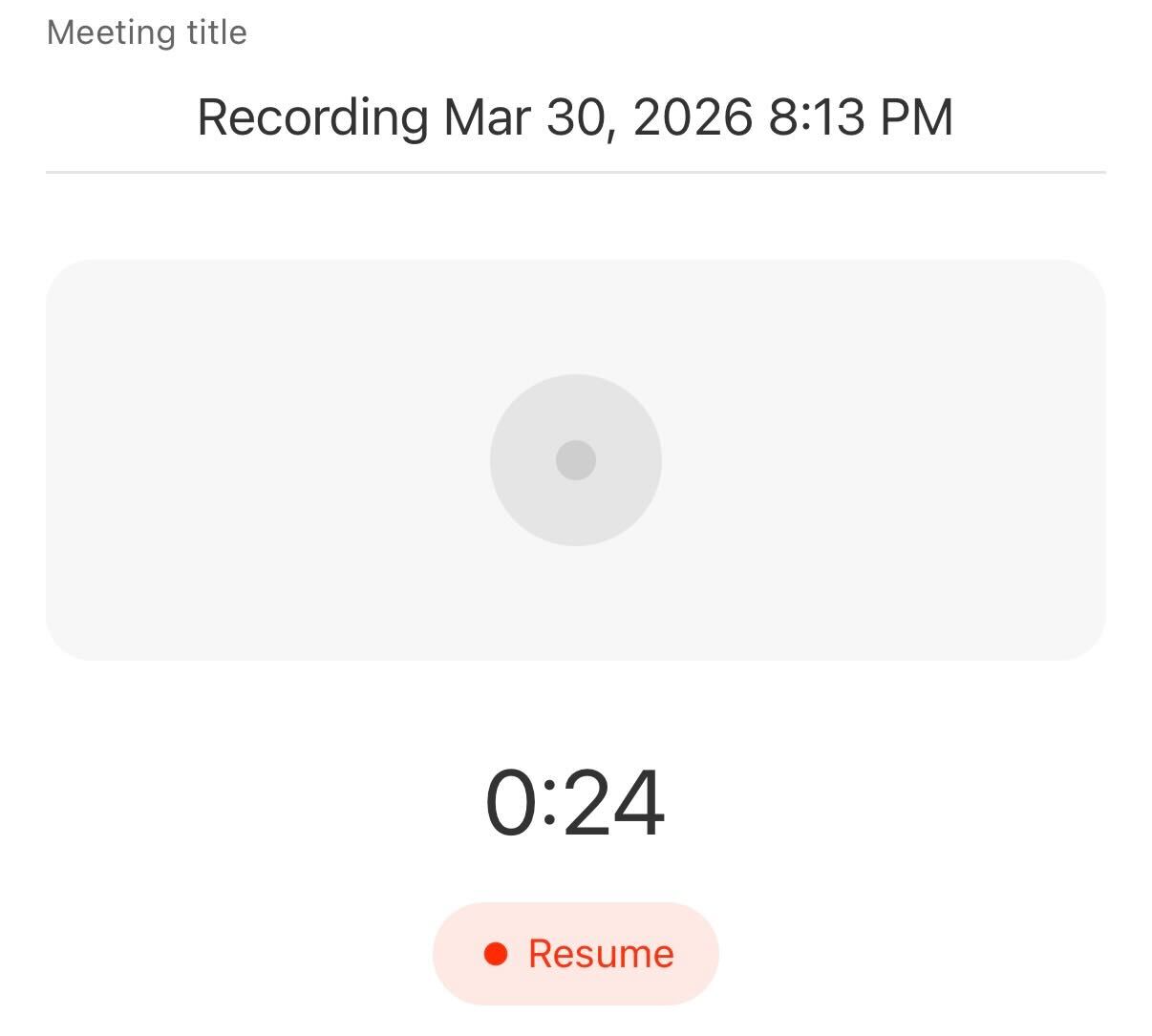Click the visualizer panel left of circle
1152x1036 pixels.
pyautogui.click(x=267, y=460)
